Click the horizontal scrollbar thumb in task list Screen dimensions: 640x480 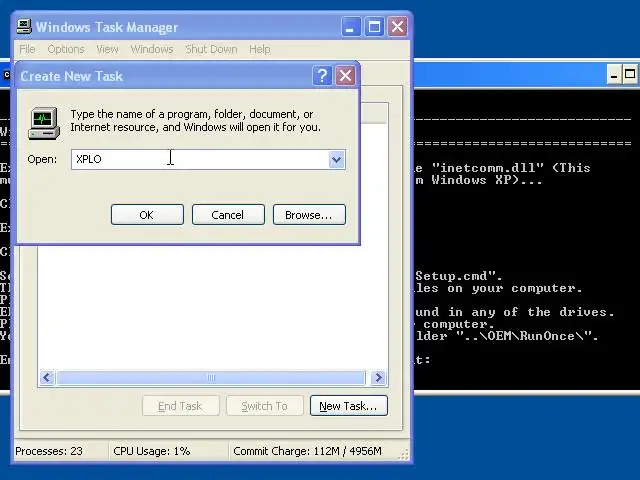211,378
